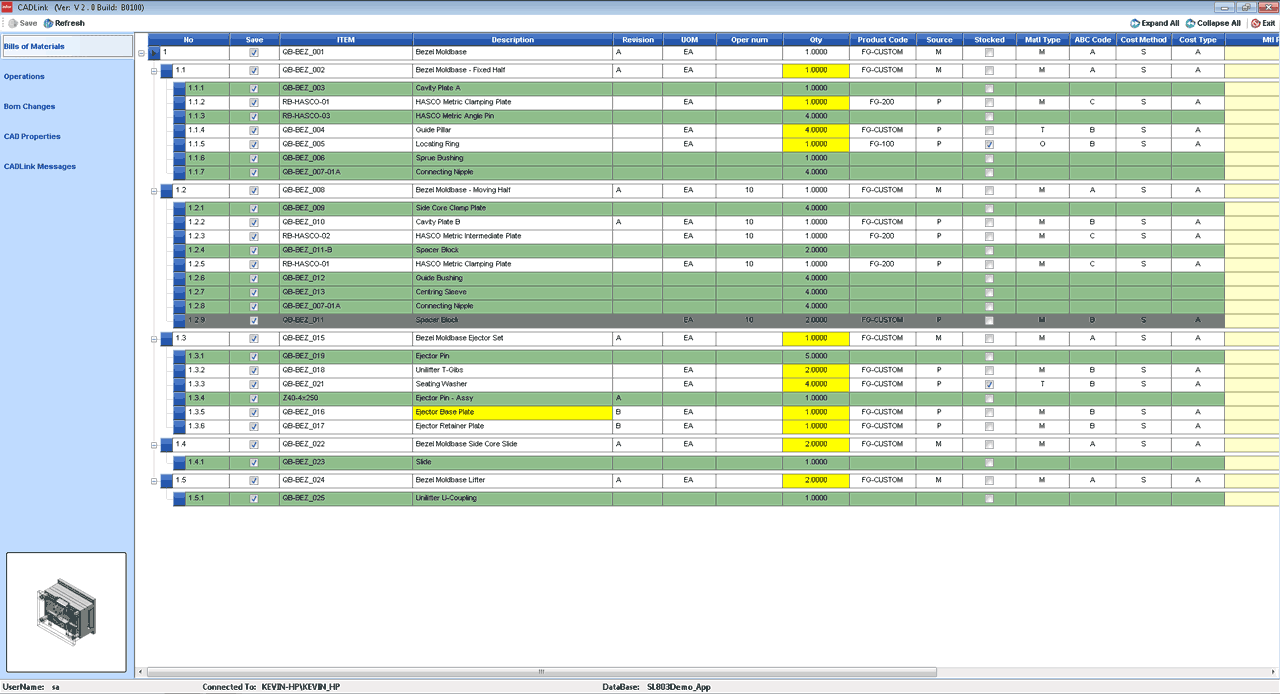Click the Qty column header
The height and width of the screenshot is (694, 1280).
pos(815,39)
